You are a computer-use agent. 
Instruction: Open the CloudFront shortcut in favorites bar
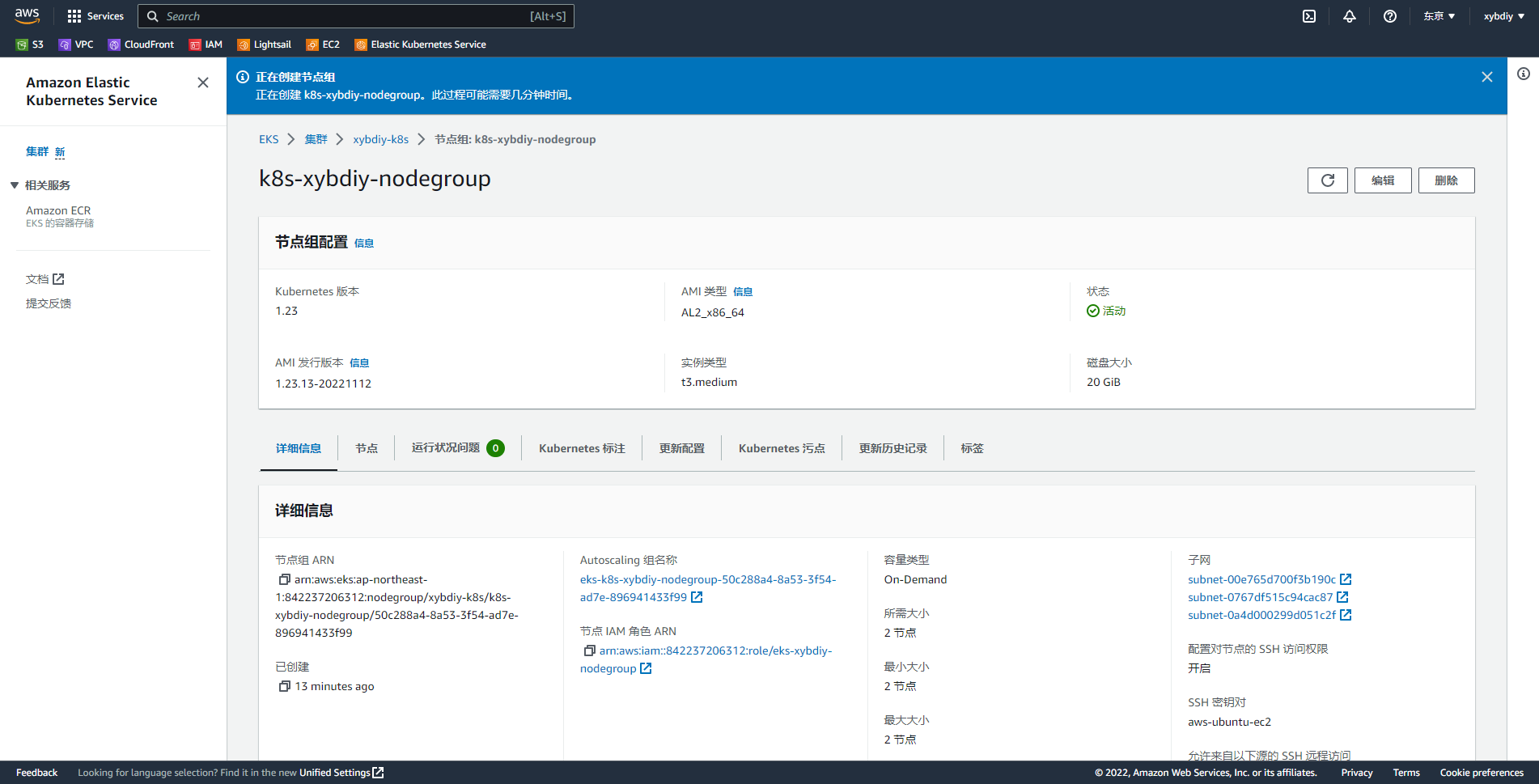(141, 44)
